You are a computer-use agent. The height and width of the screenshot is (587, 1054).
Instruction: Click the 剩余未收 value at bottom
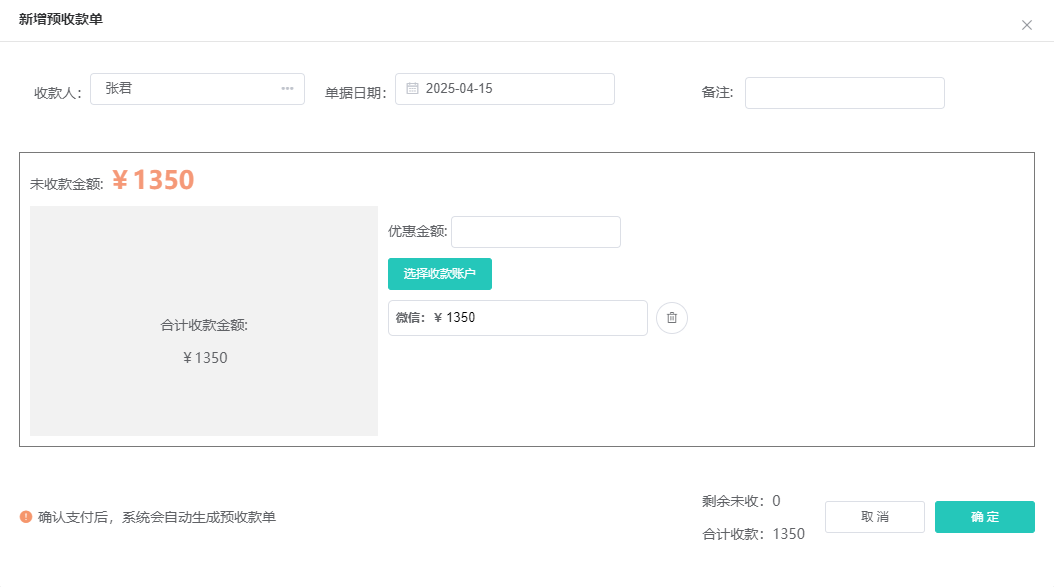click(775, 501)
